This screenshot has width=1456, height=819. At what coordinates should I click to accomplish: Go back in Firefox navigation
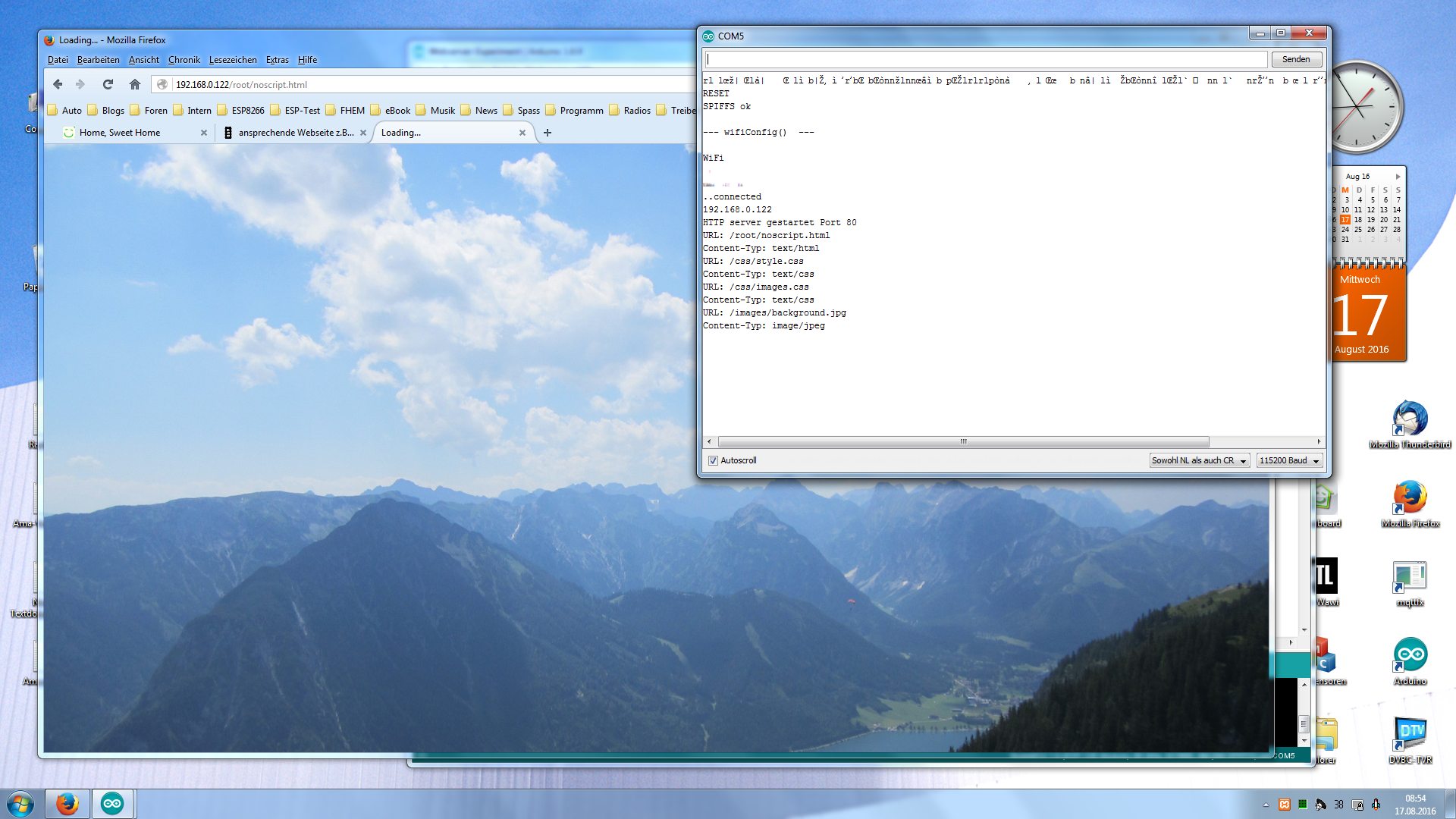pos(58,84)
